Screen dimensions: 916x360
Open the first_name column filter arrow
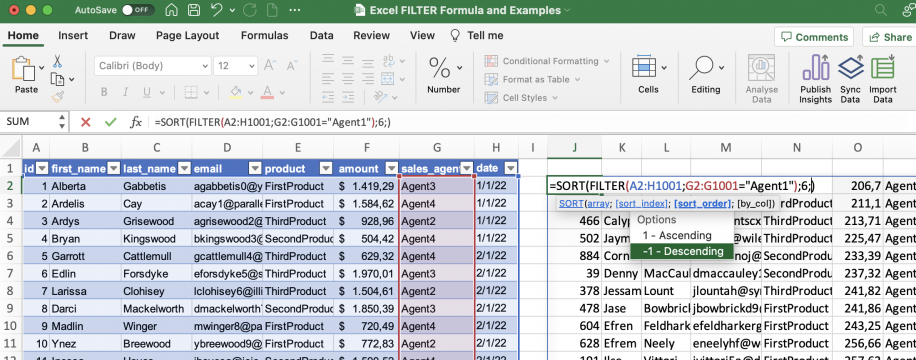pyautogui.click(x=113, y=169)
